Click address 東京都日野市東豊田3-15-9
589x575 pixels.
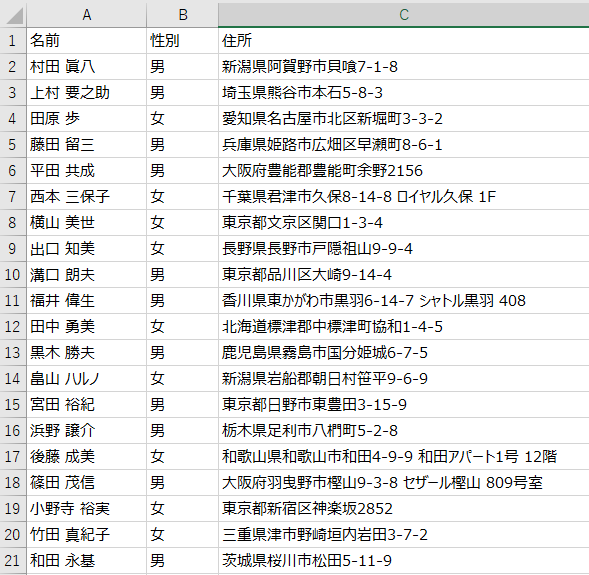[404, 404]
